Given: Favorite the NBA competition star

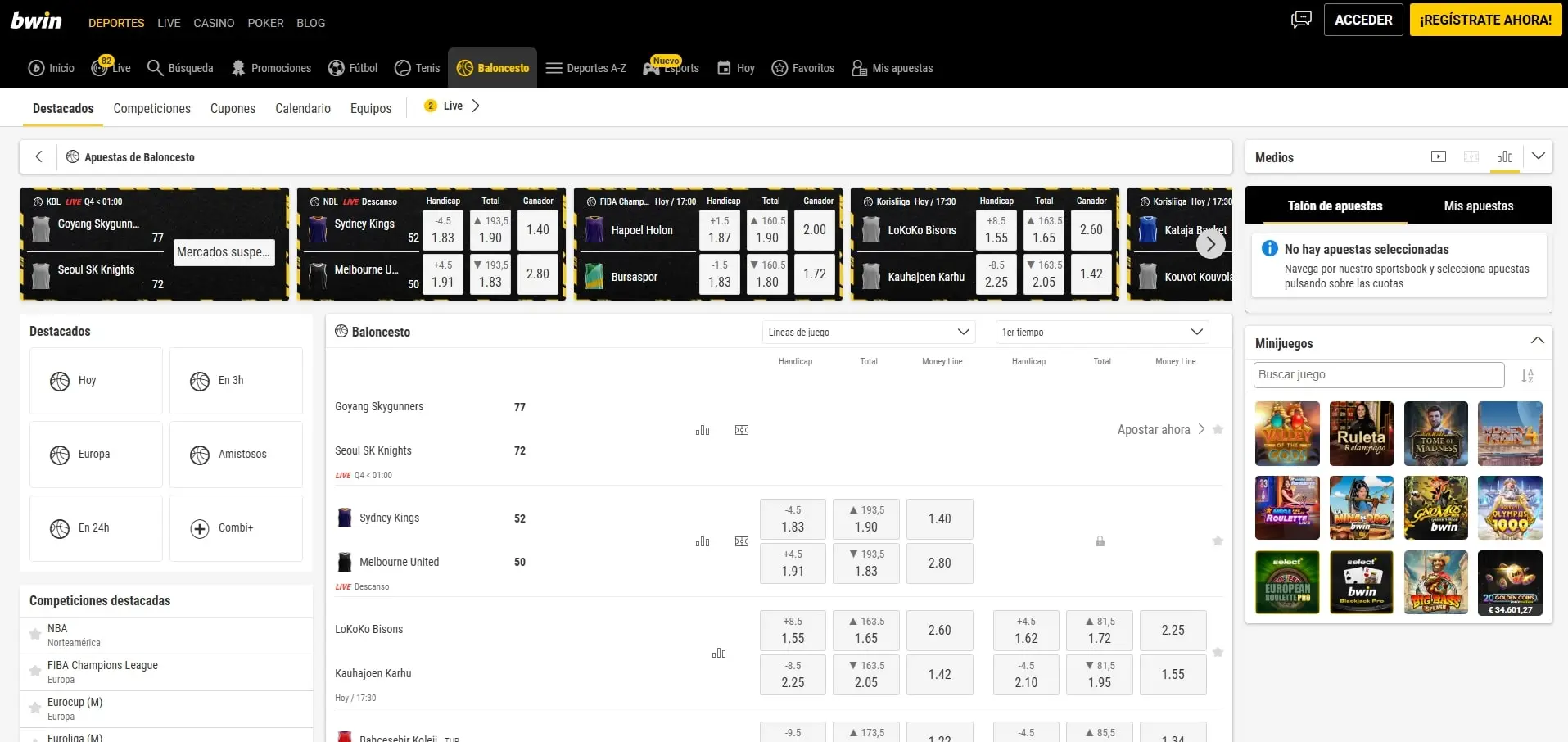Looking at the screenshot, I should coord(34,635).
